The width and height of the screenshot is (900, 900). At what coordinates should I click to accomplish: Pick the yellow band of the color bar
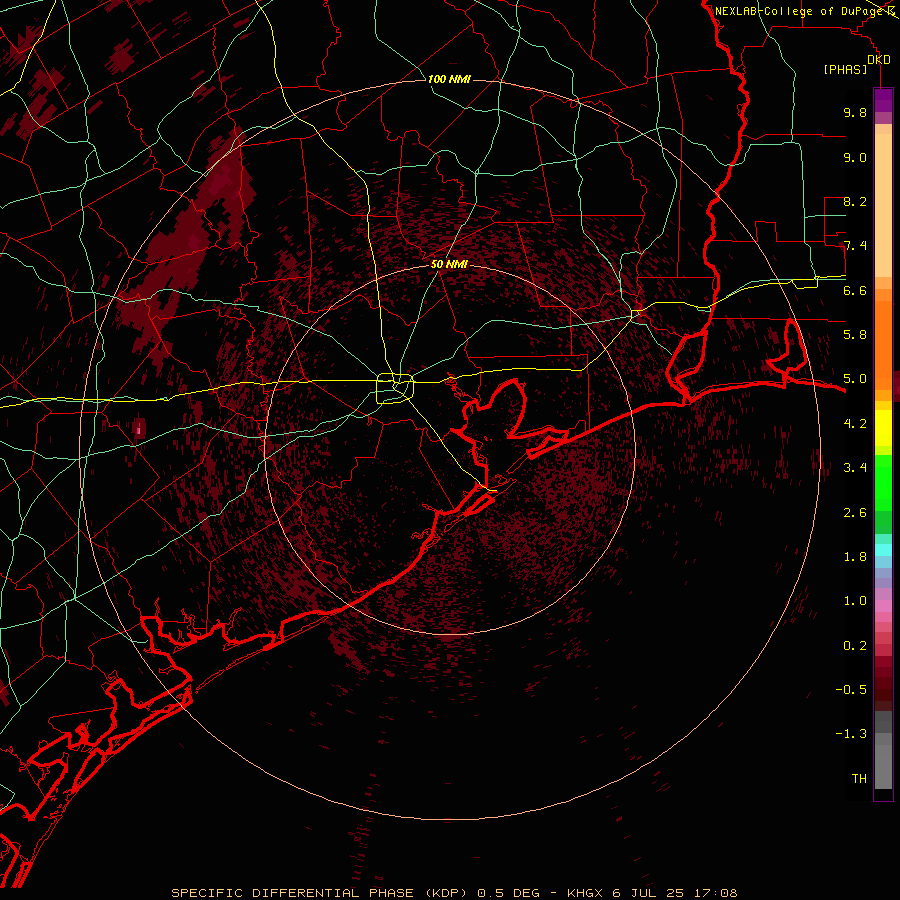[883, 428]
